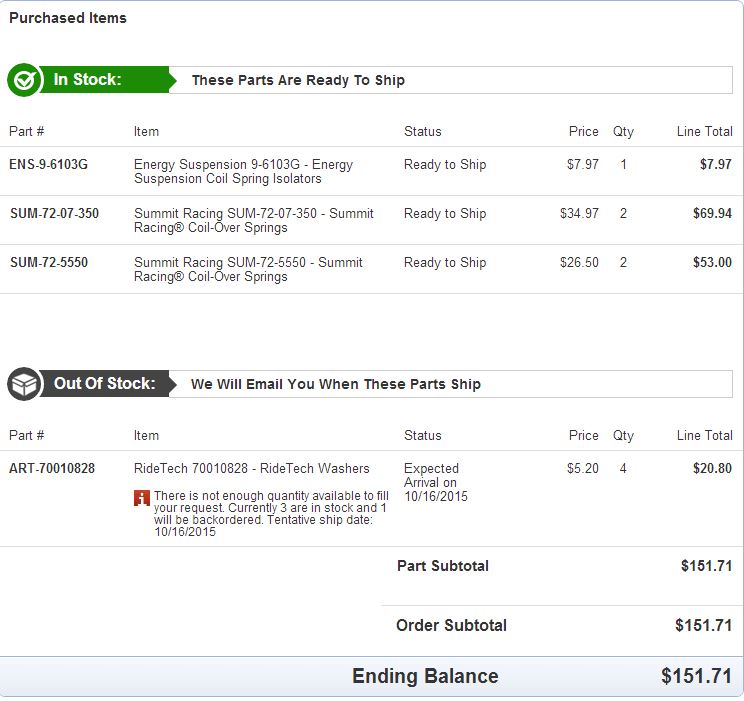This screenshot has width=744, height=701.
Task: Open the Summit Racing SUM-72-5550 item description
Action: tap(248, 270)
